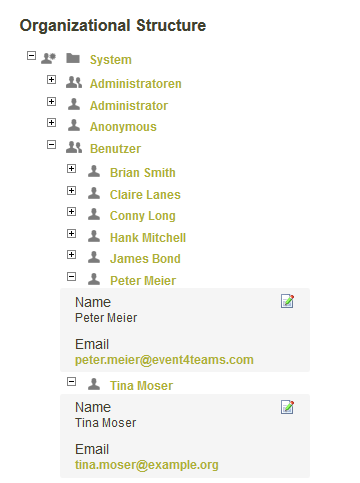Click the edit icon for Tina Moser
360x483 pixels.
coord(287,407)
